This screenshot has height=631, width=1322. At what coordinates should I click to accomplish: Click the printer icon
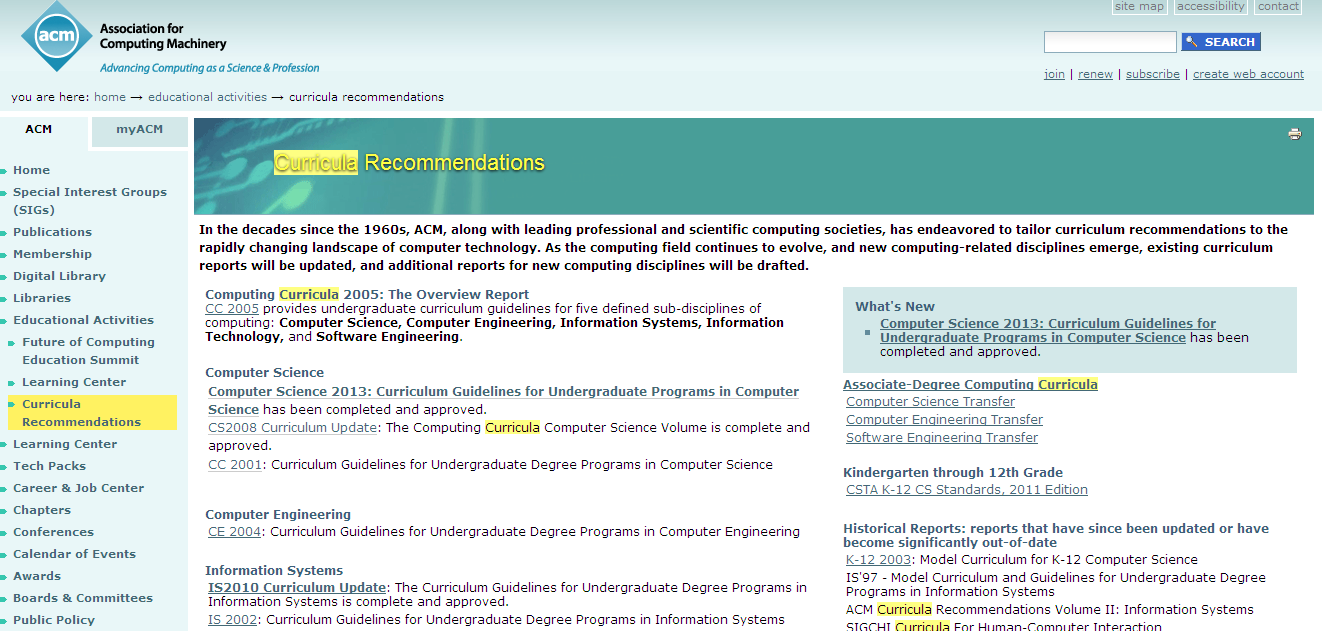pos(1295,134)
